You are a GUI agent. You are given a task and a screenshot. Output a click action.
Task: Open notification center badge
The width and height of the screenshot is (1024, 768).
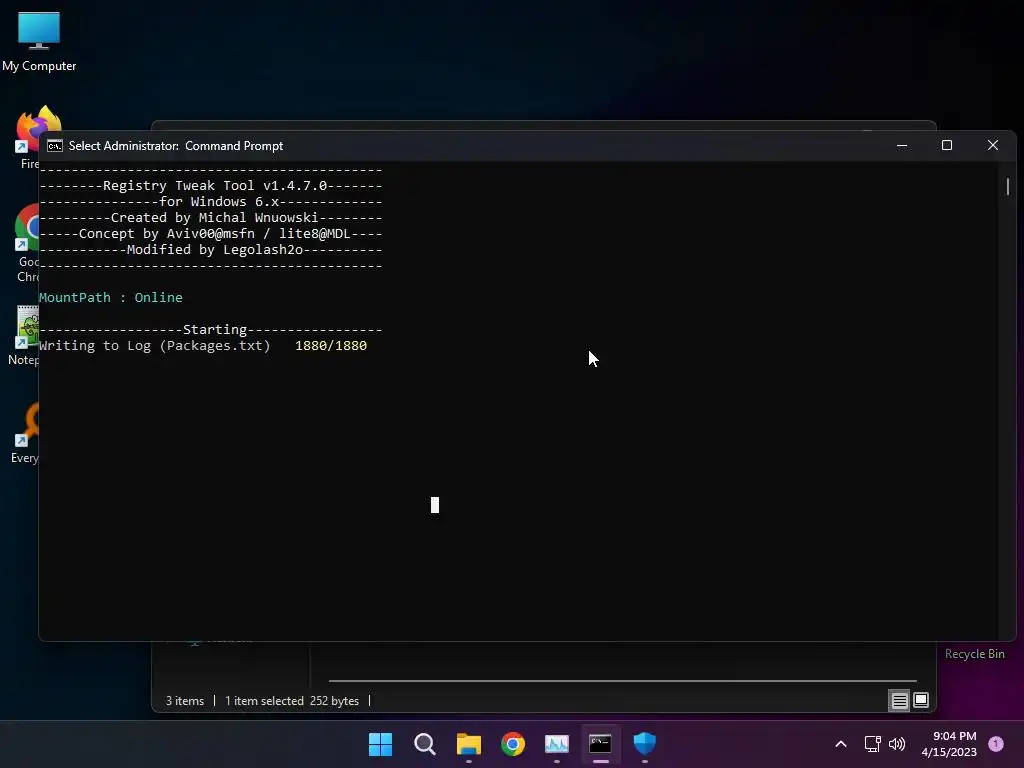tap(996, 744)
